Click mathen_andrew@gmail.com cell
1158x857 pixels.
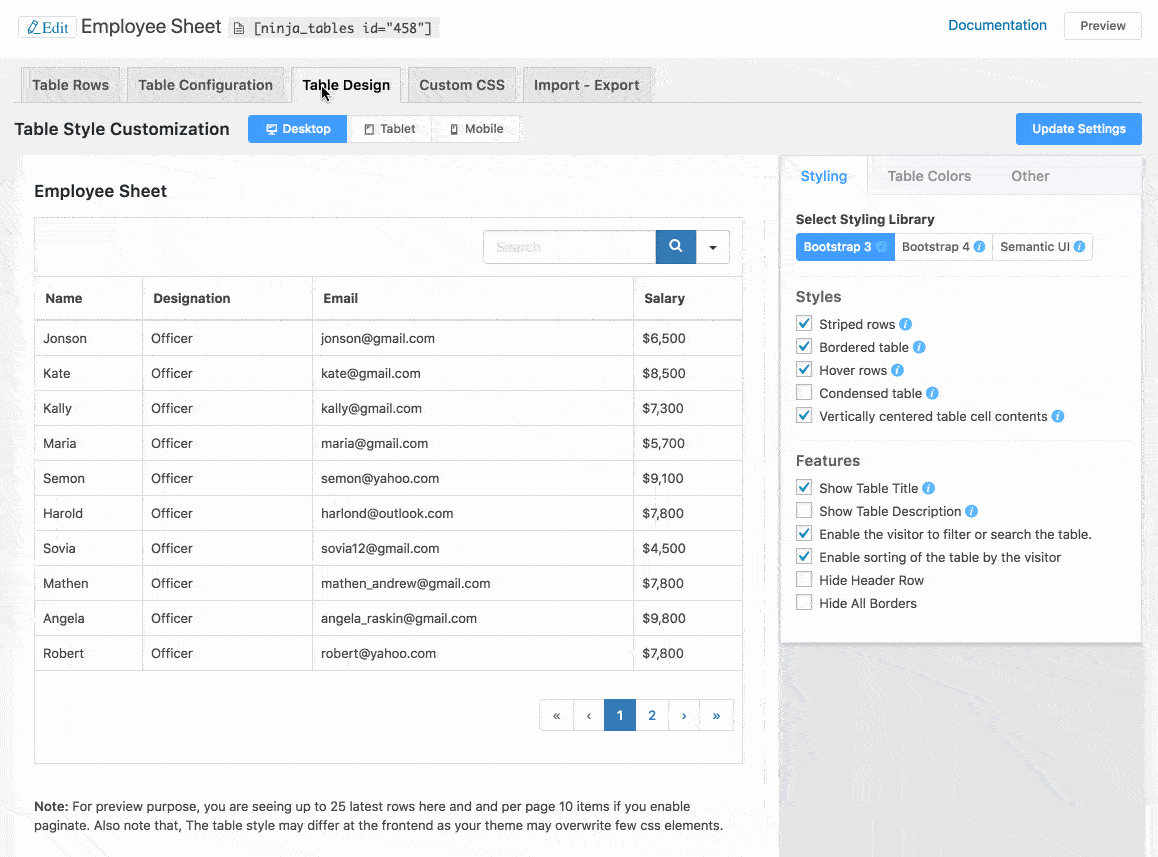(473, 584)
